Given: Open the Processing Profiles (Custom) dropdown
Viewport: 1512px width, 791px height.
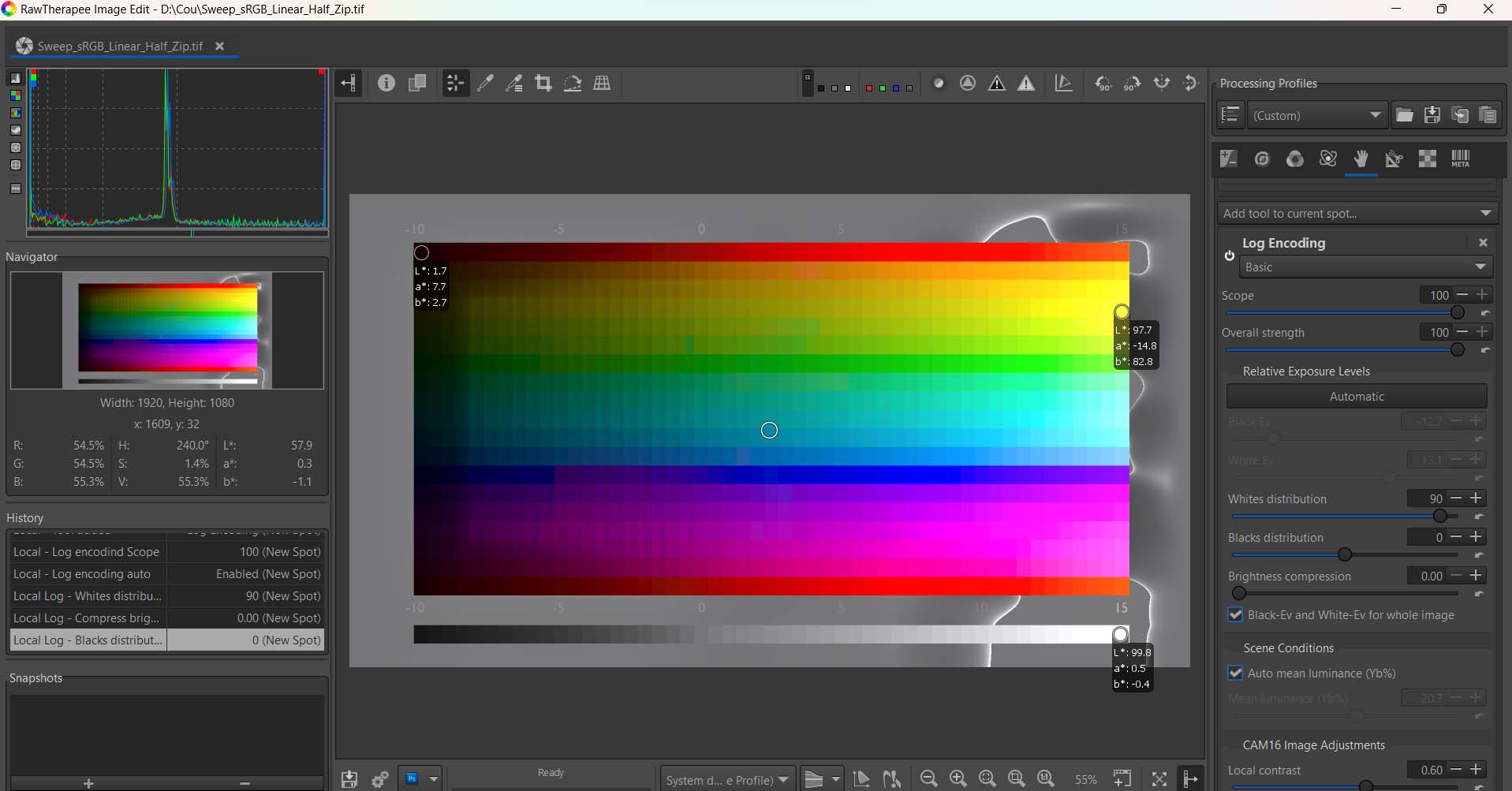Looking at the screenshot, I should coord(1316,115).
